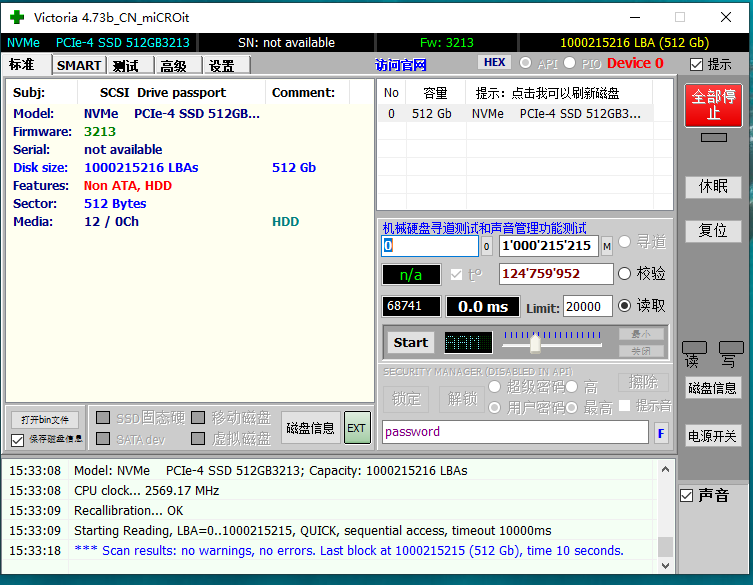Click the log scrollbar down arrow

[x=665, y=565]
